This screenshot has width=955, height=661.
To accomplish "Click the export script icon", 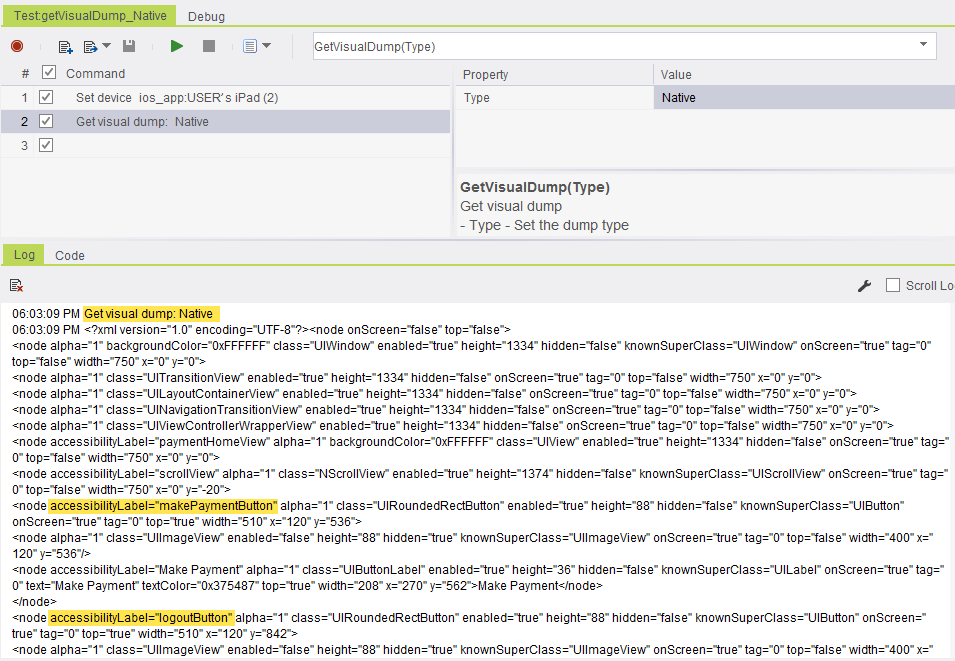I will (x=91, y=46).
